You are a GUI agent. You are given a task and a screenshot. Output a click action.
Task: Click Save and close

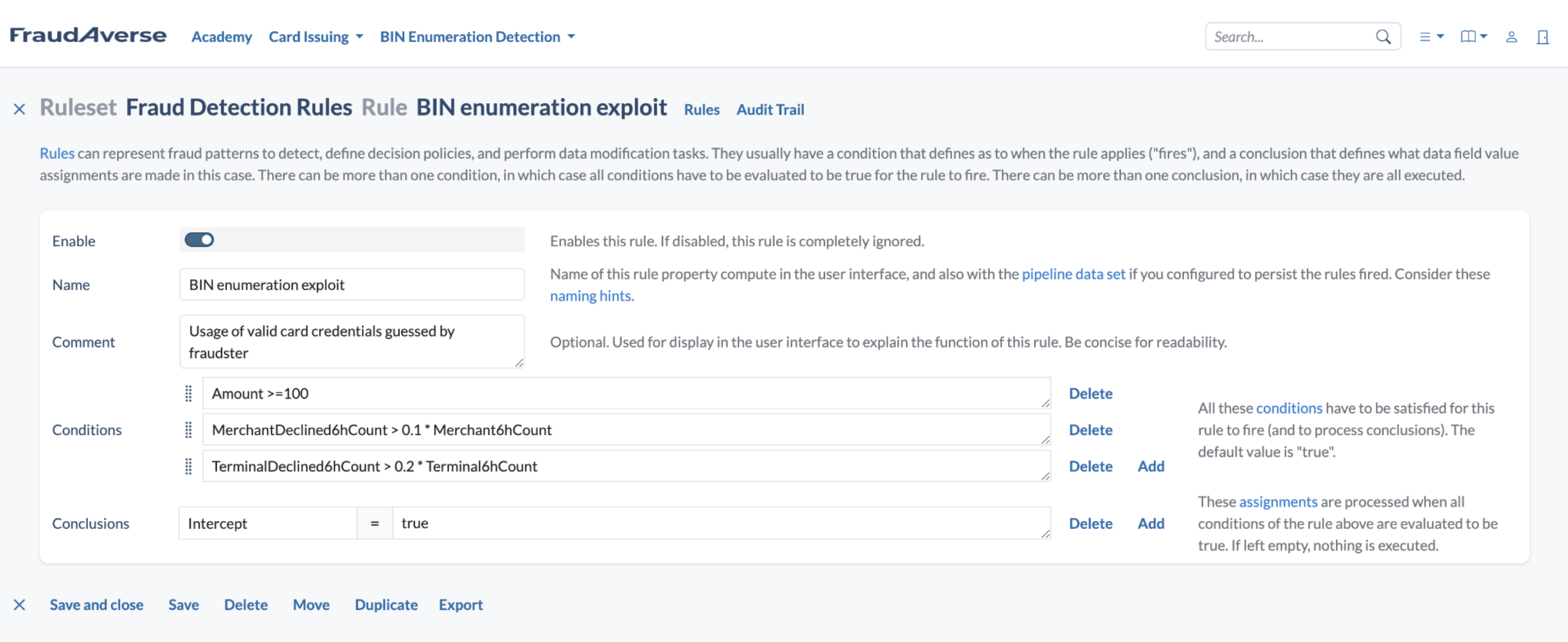tap(97, 604)
